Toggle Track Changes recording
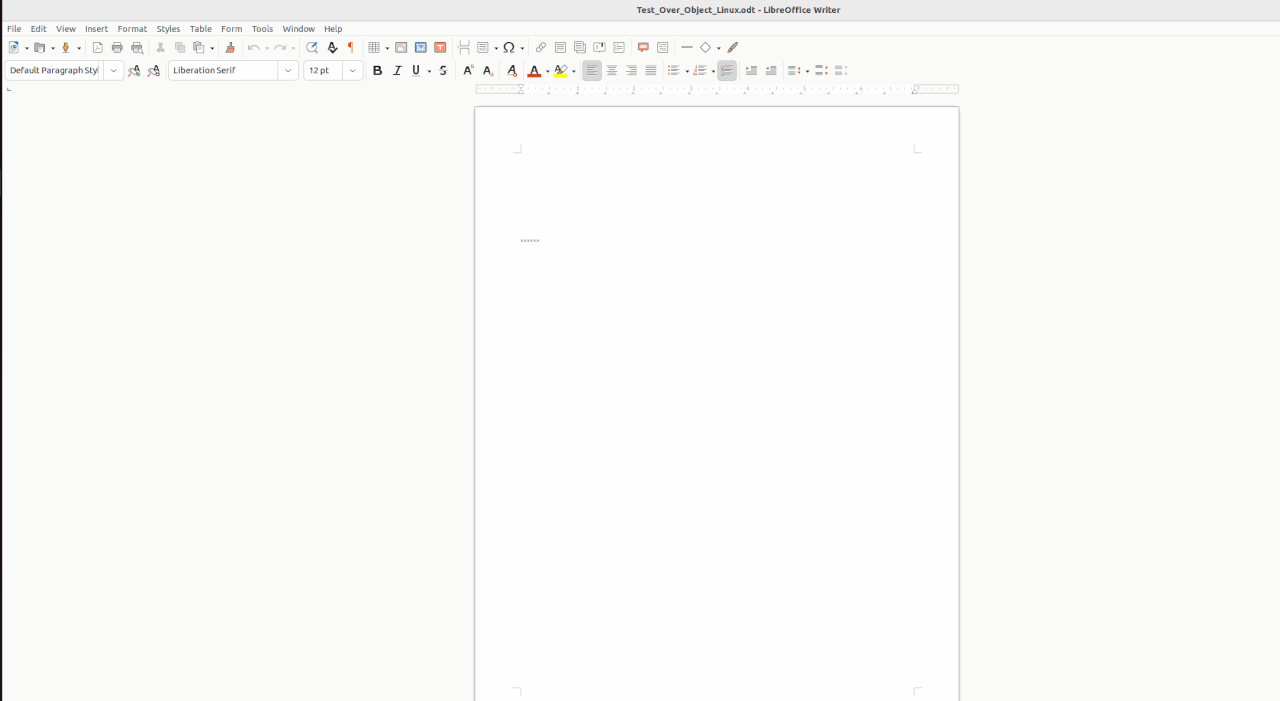This screenshot has height=701, width=1280. 662,47
